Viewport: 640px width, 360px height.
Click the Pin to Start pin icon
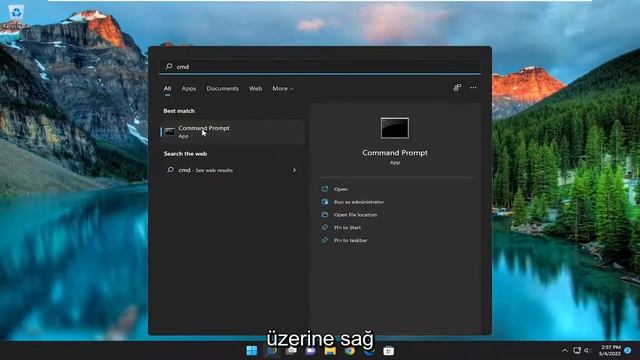pos(325,227)
